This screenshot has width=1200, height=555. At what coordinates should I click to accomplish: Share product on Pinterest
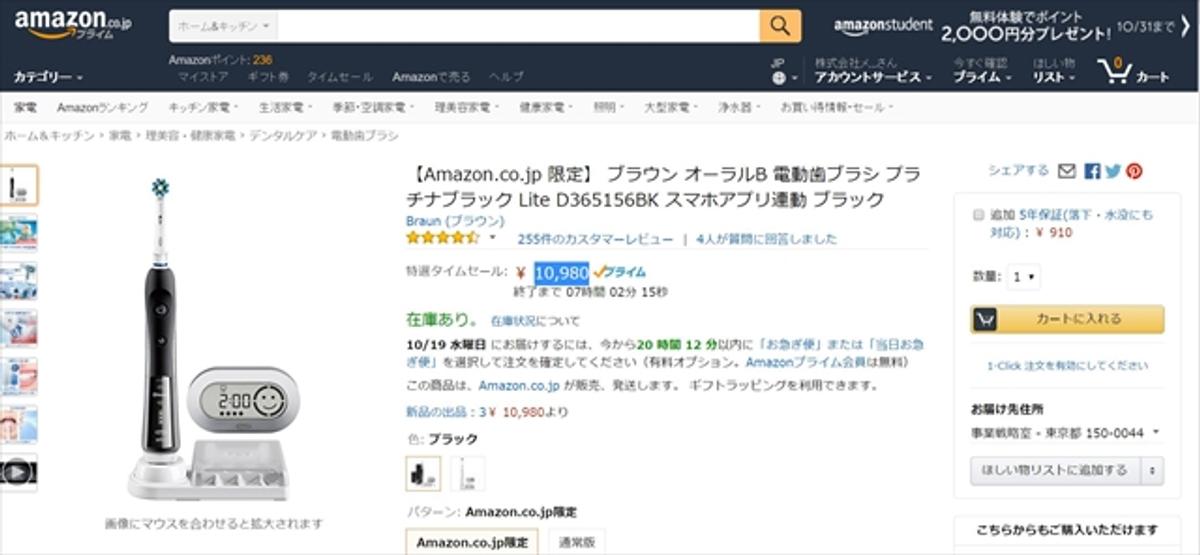tap(1134, 171)
